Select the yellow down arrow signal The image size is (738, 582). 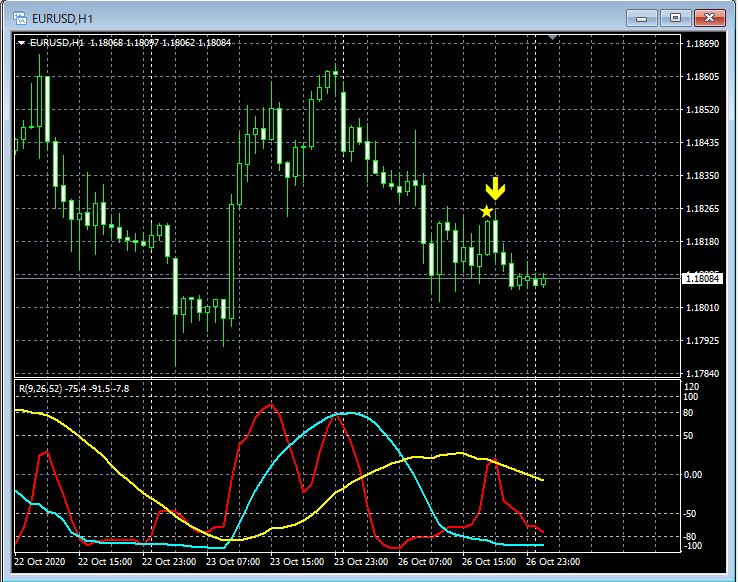495,188
